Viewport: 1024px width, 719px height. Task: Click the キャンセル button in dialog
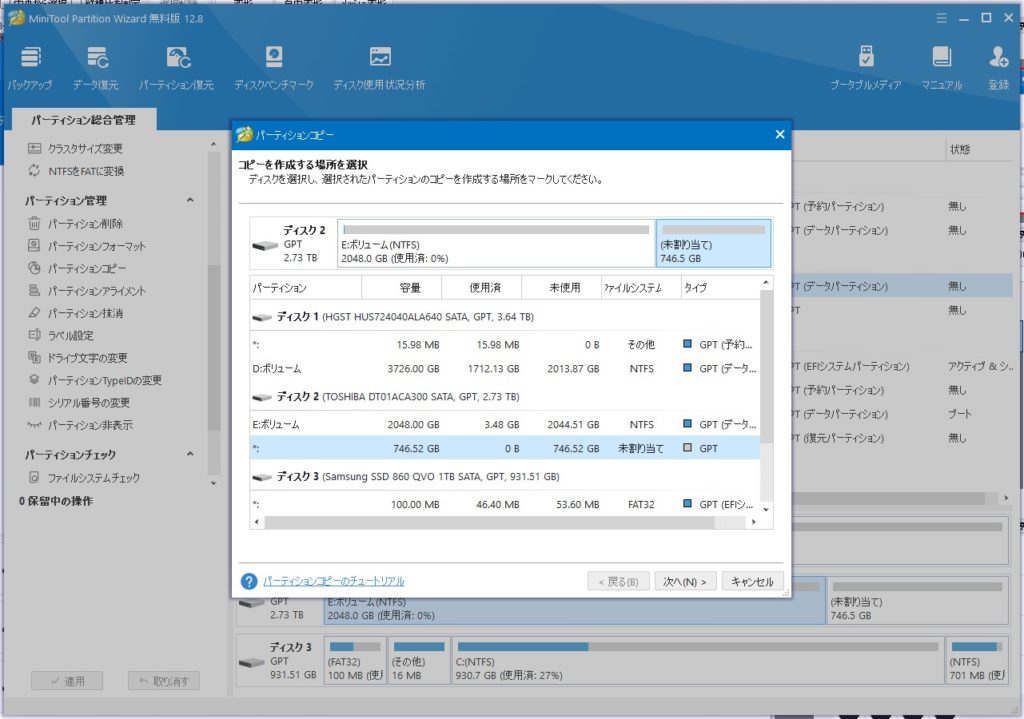[752, 581]
